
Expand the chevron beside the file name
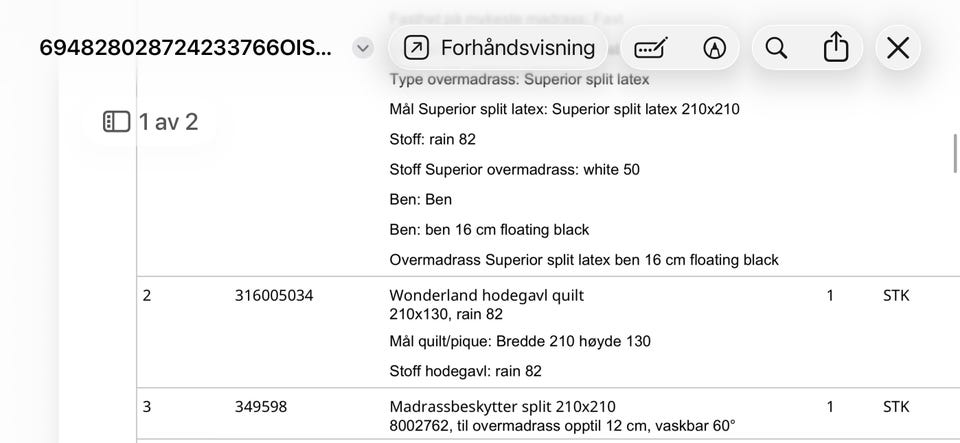(363, 48)
